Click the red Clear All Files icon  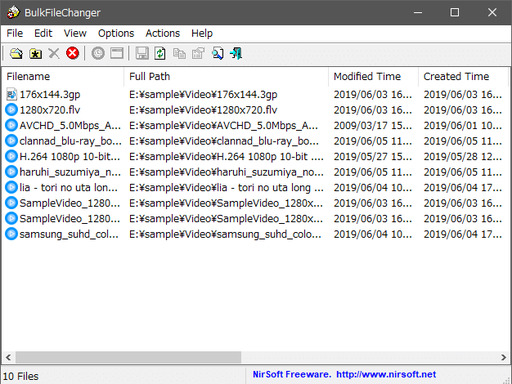pos(72,53)
